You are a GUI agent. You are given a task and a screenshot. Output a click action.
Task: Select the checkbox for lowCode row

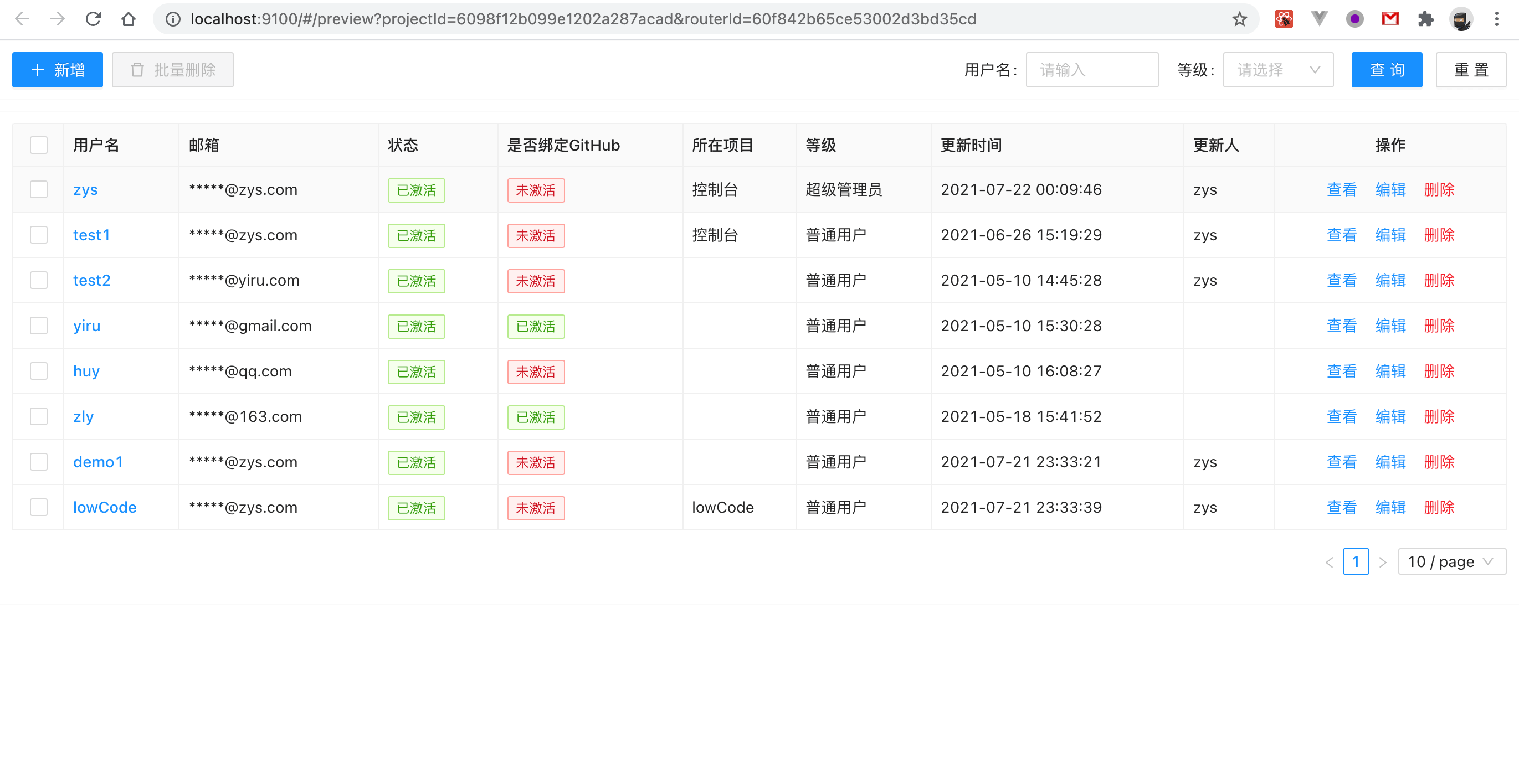(x=39, y=507)
